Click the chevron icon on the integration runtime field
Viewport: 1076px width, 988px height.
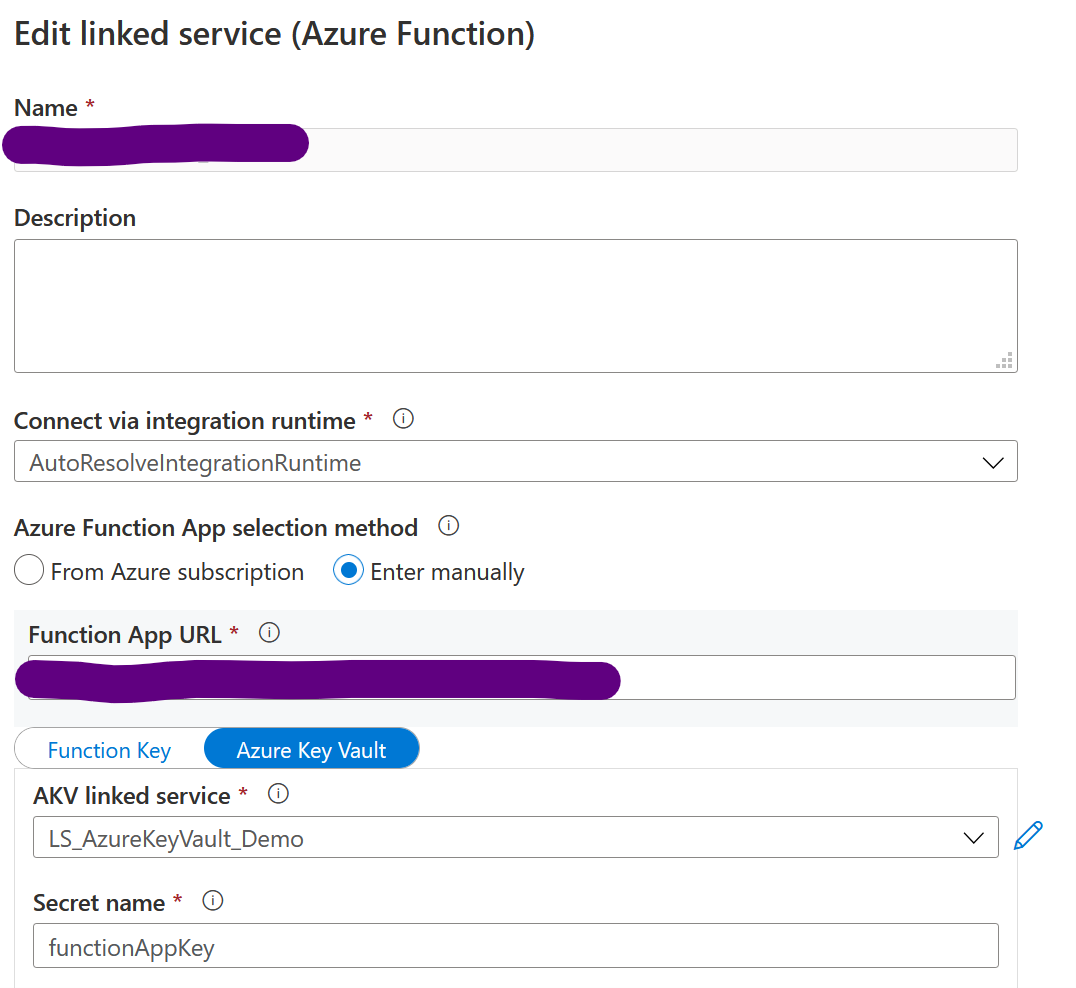(992, 461)
